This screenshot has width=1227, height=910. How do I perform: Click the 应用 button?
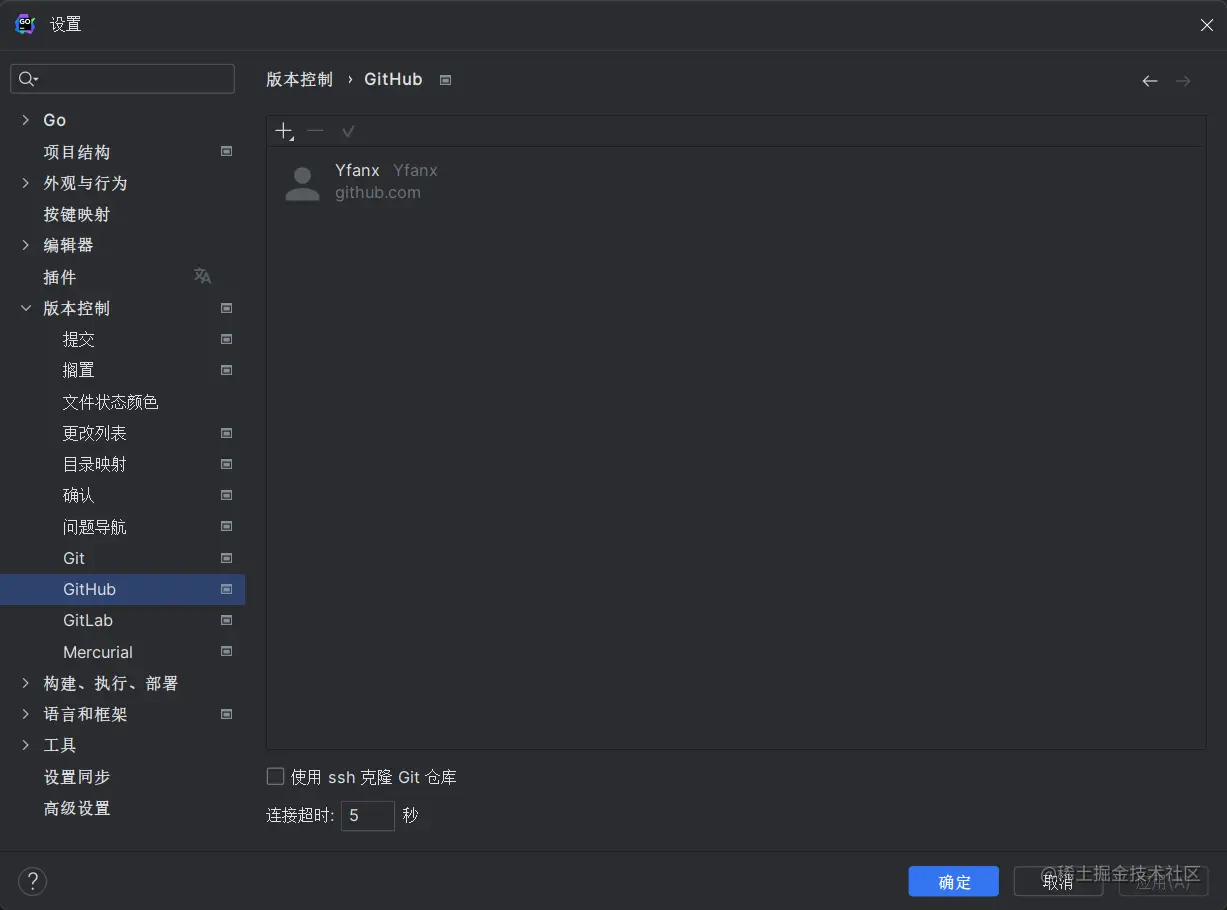[x=1163, y=881]
